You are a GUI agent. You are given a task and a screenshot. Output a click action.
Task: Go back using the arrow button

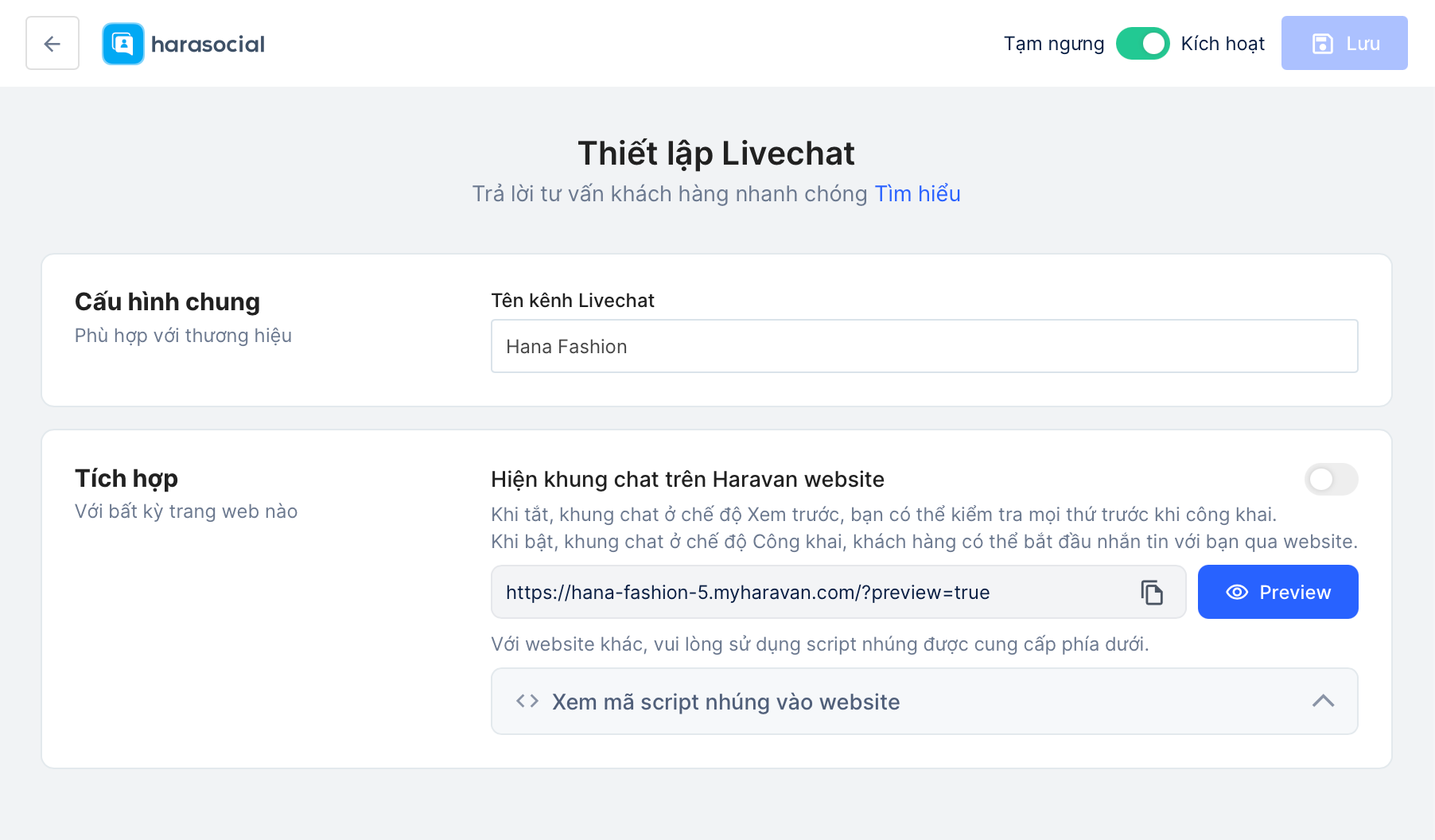[x=52, y=44]
